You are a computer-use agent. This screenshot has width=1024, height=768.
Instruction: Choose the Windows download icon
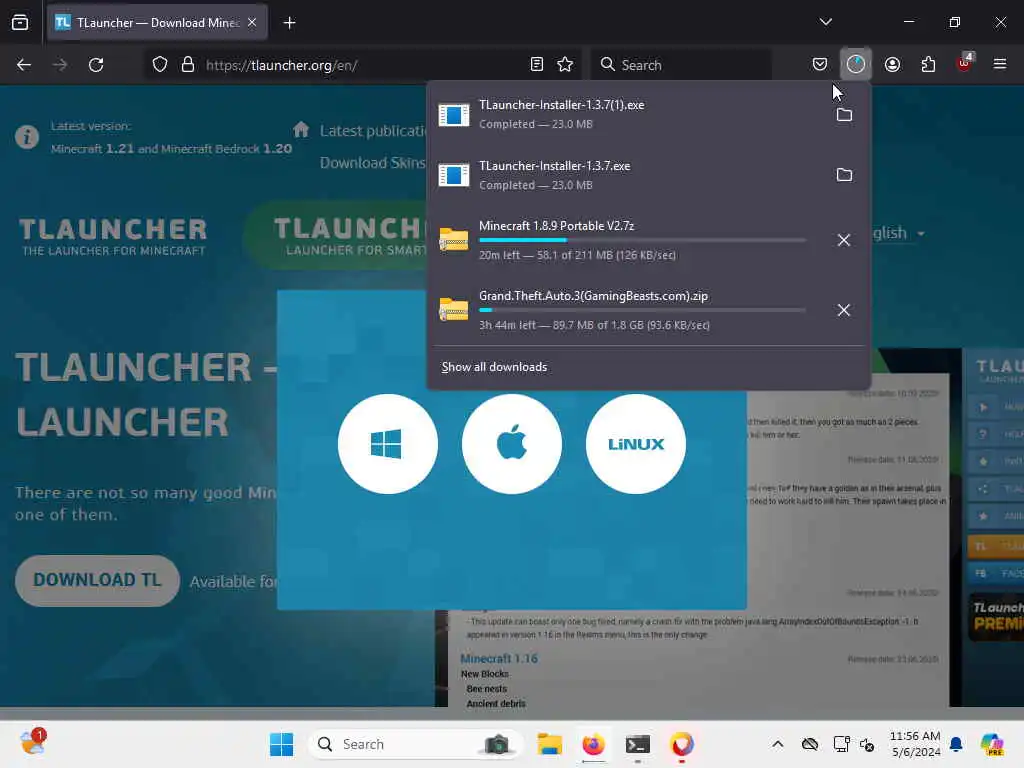click(388, 444)
